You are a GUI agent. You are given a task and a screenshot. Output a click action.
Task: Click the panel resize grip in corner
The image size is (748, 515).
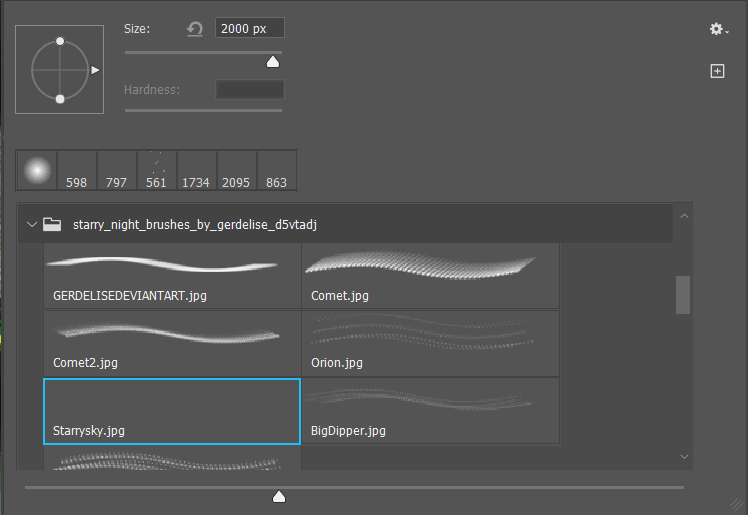738,504
